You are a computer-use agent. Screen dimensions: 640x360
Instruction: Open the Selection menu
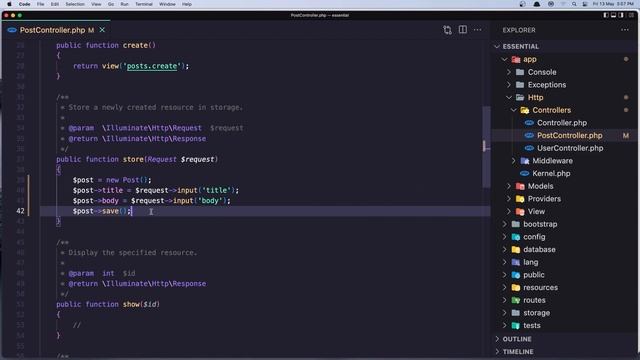pyautogui.click(x=75, y=4)
